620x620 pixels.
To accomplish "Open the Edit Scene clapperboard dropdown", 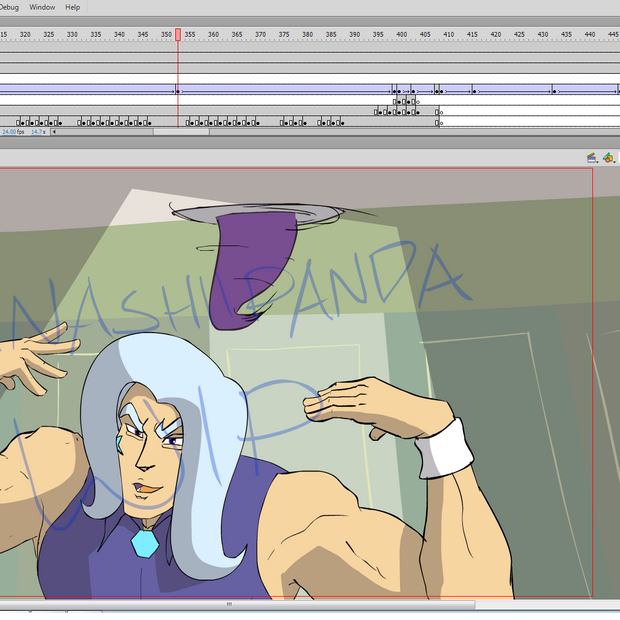I will tap(592, 158).
